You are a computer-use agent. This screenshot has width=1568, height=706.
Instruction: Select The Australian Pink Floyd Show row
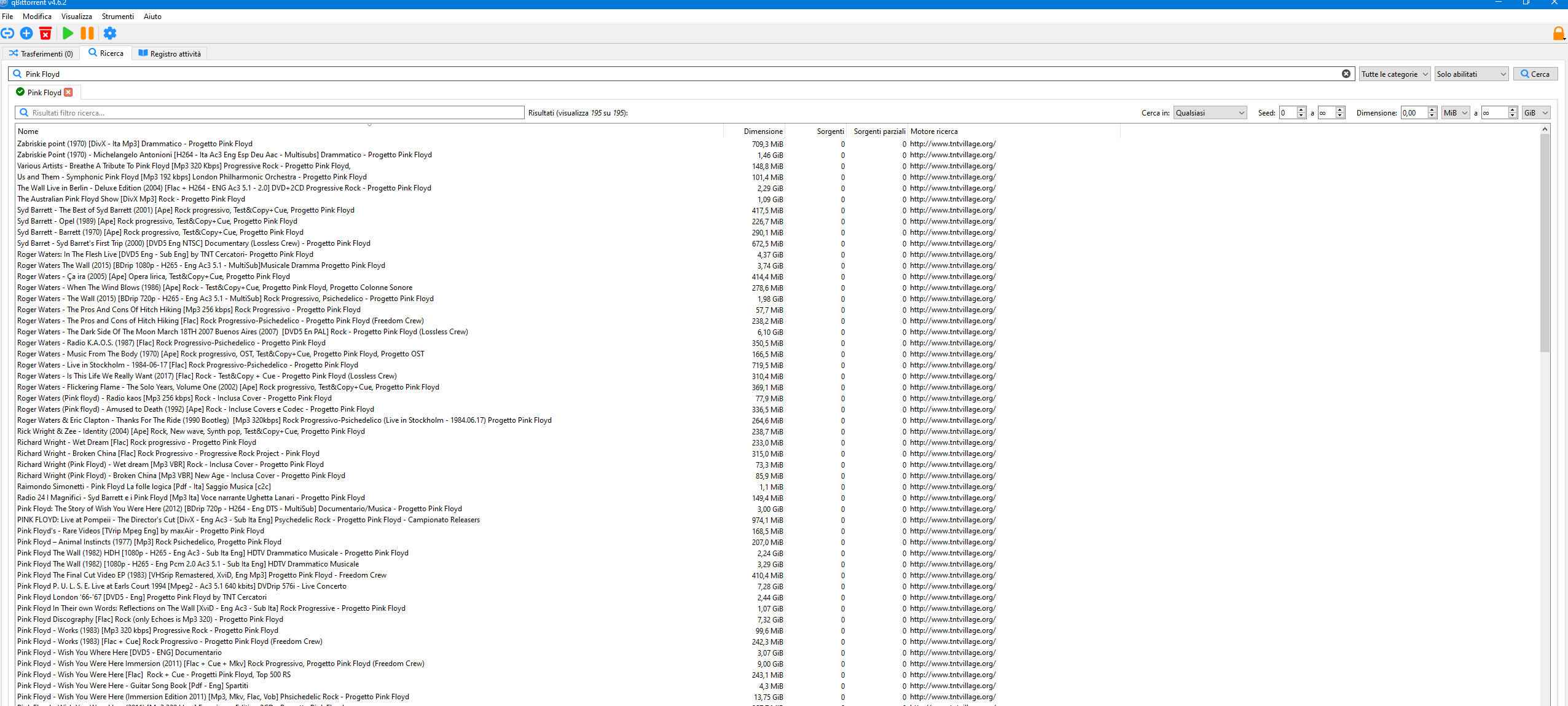click(568, 199)
